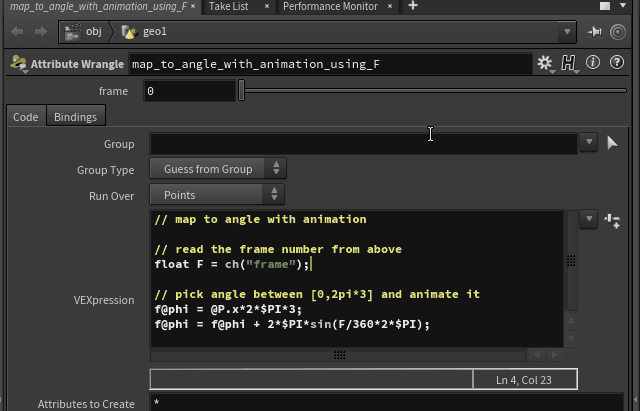Click the Run Over label

[x=111, y=196]
